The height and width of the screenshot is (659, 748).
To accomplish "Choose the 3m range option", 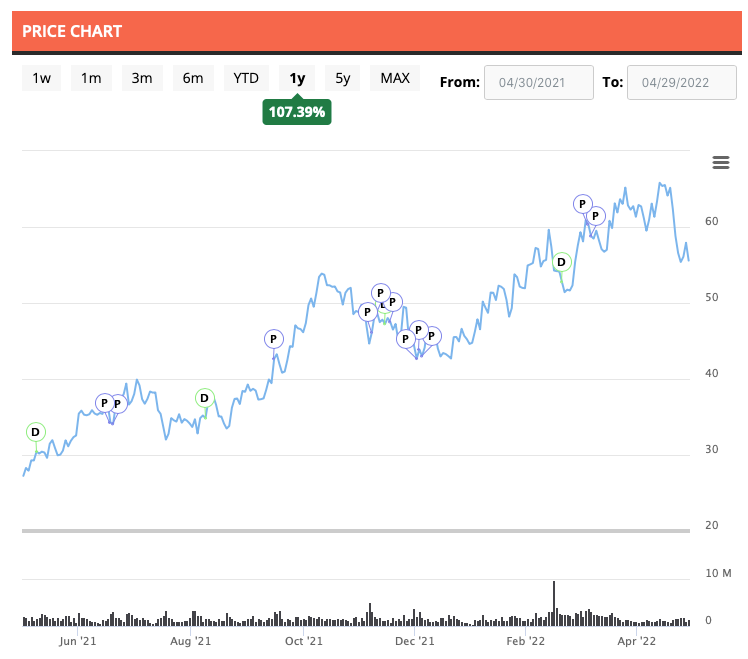I will [142, 78].
